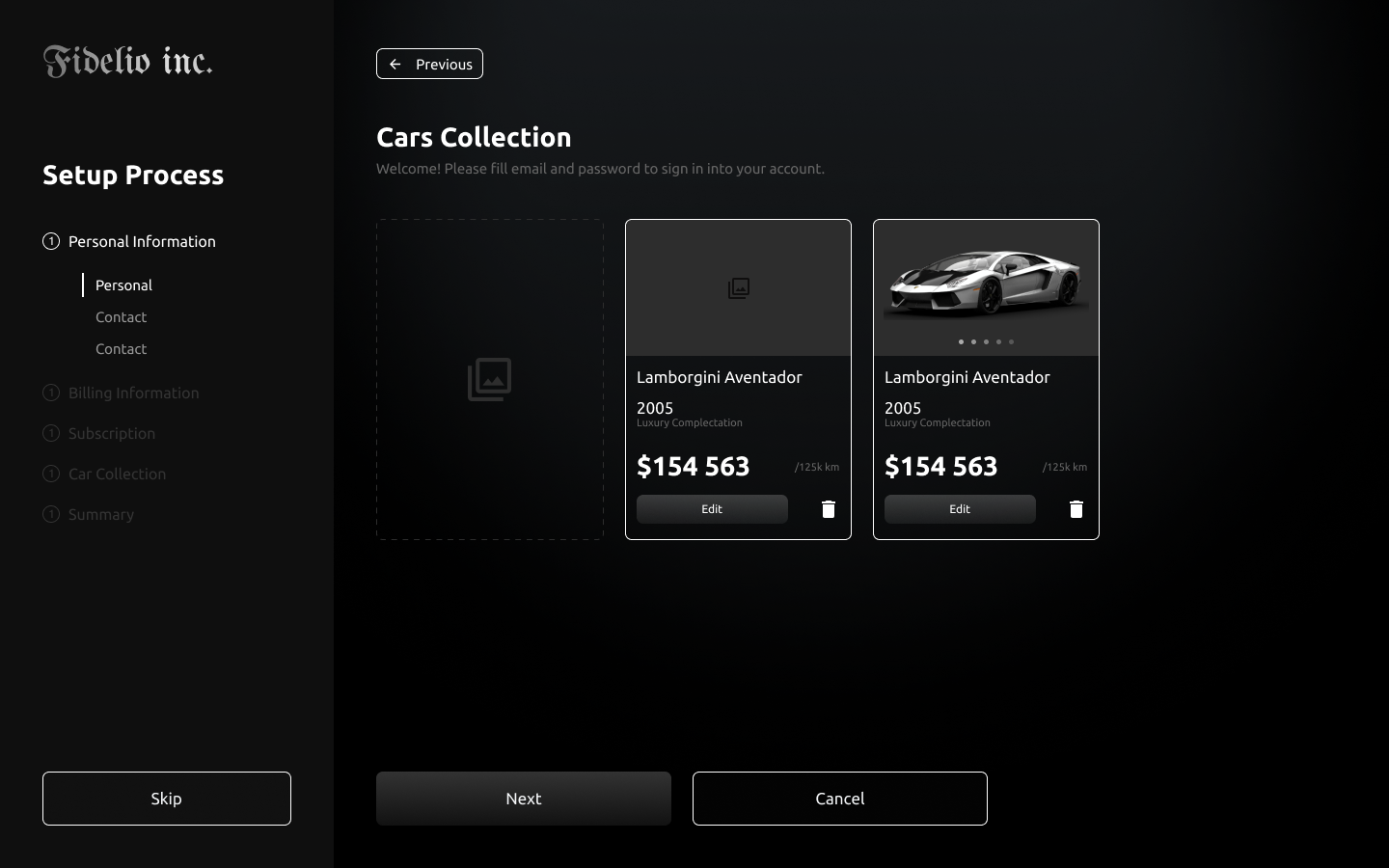
Task: Click the step circle icon beside Summary
Action: 51,514
